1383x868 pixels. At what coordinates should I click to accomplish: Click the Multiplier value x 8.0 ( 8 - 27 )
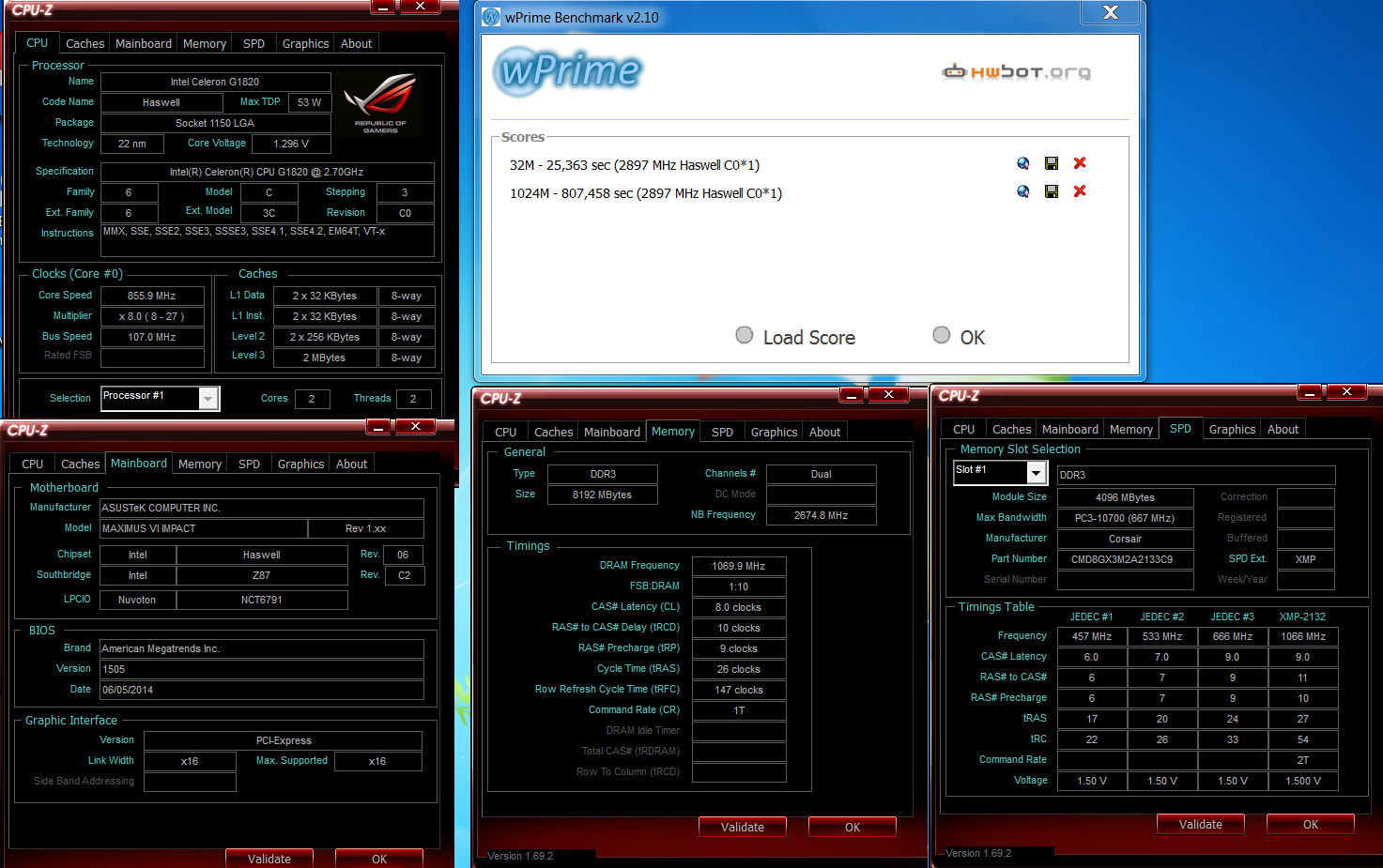point(152,317)
